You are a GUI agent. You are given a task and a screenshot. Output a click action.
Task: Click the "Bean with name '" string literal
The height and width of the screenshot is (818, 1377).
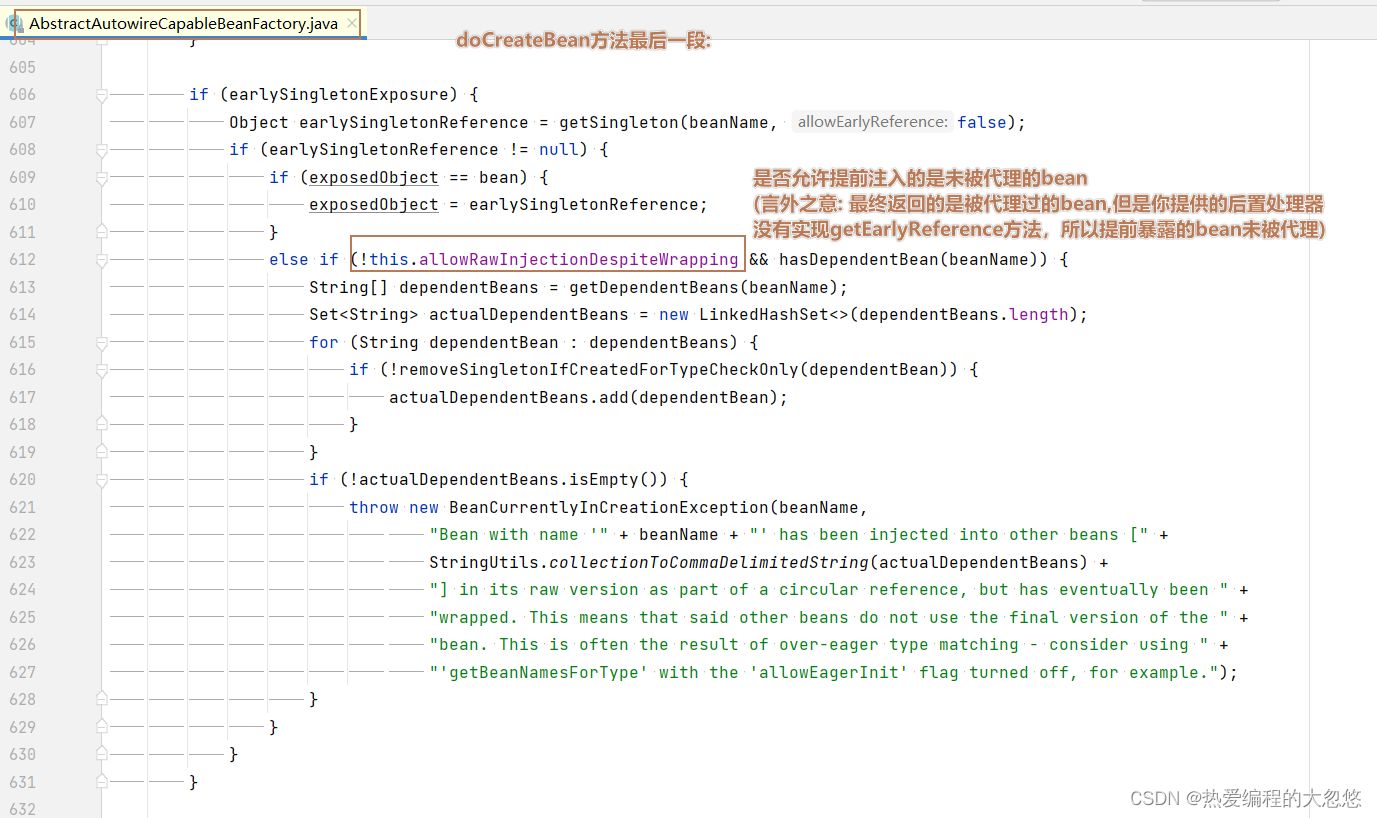518,535
